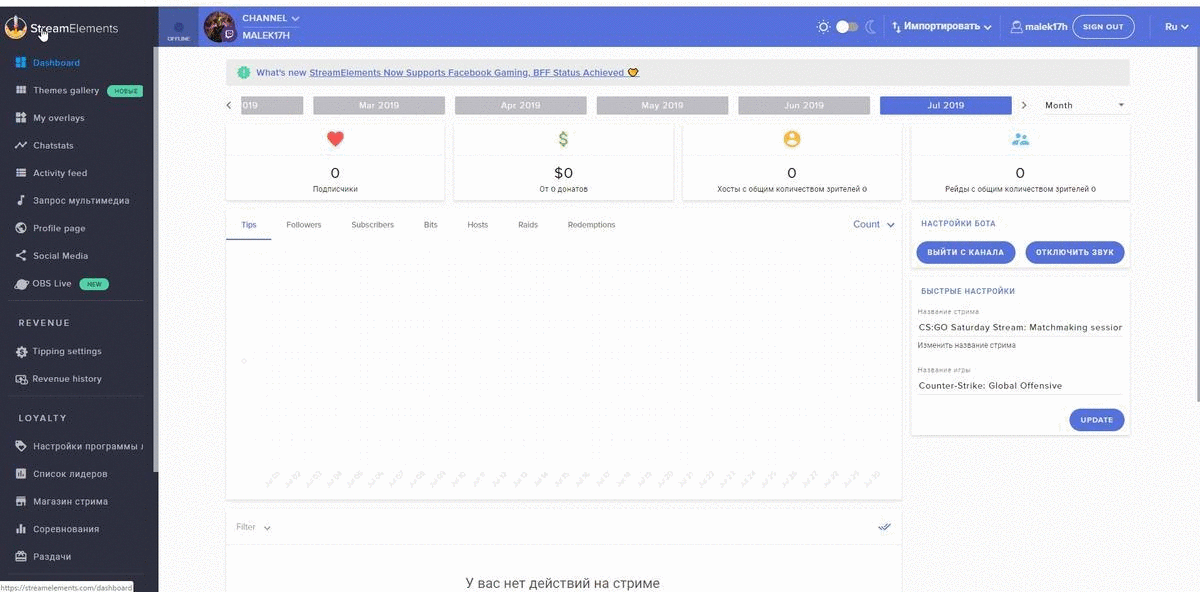Click the double-check mark all read icon
The width and height of the screenshot is (1200, 592).
[884, 527]
